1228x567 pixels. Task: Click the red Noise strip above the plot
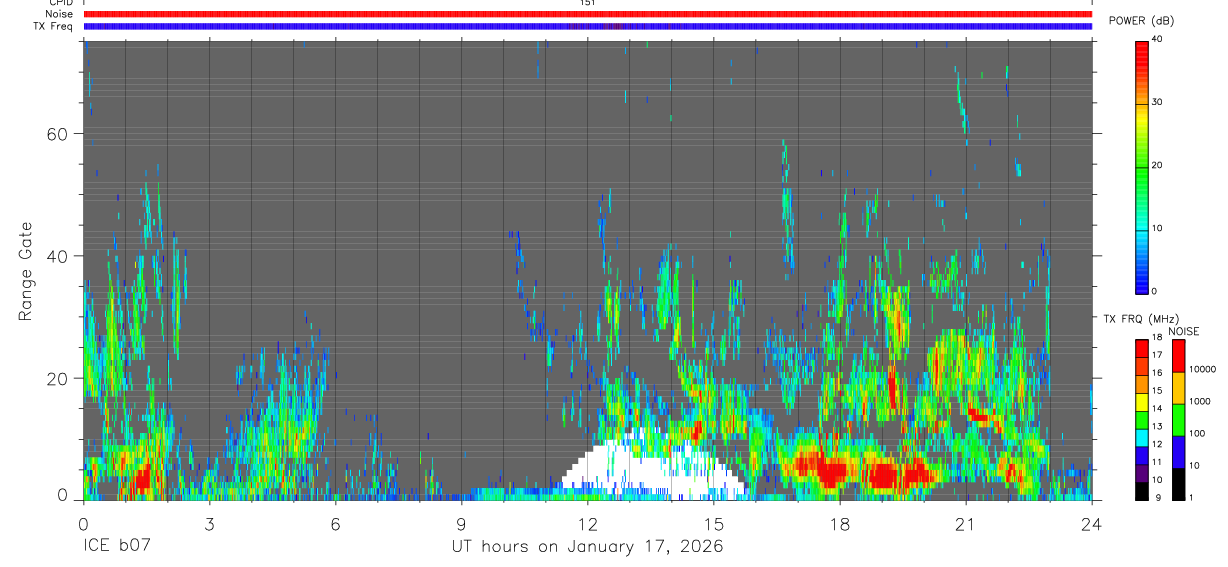[x=587, y=14]
